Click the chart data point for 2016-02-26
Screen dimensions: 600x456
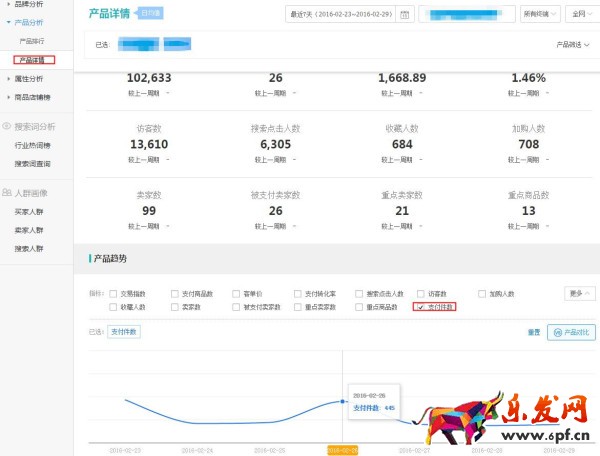[343, 401]
